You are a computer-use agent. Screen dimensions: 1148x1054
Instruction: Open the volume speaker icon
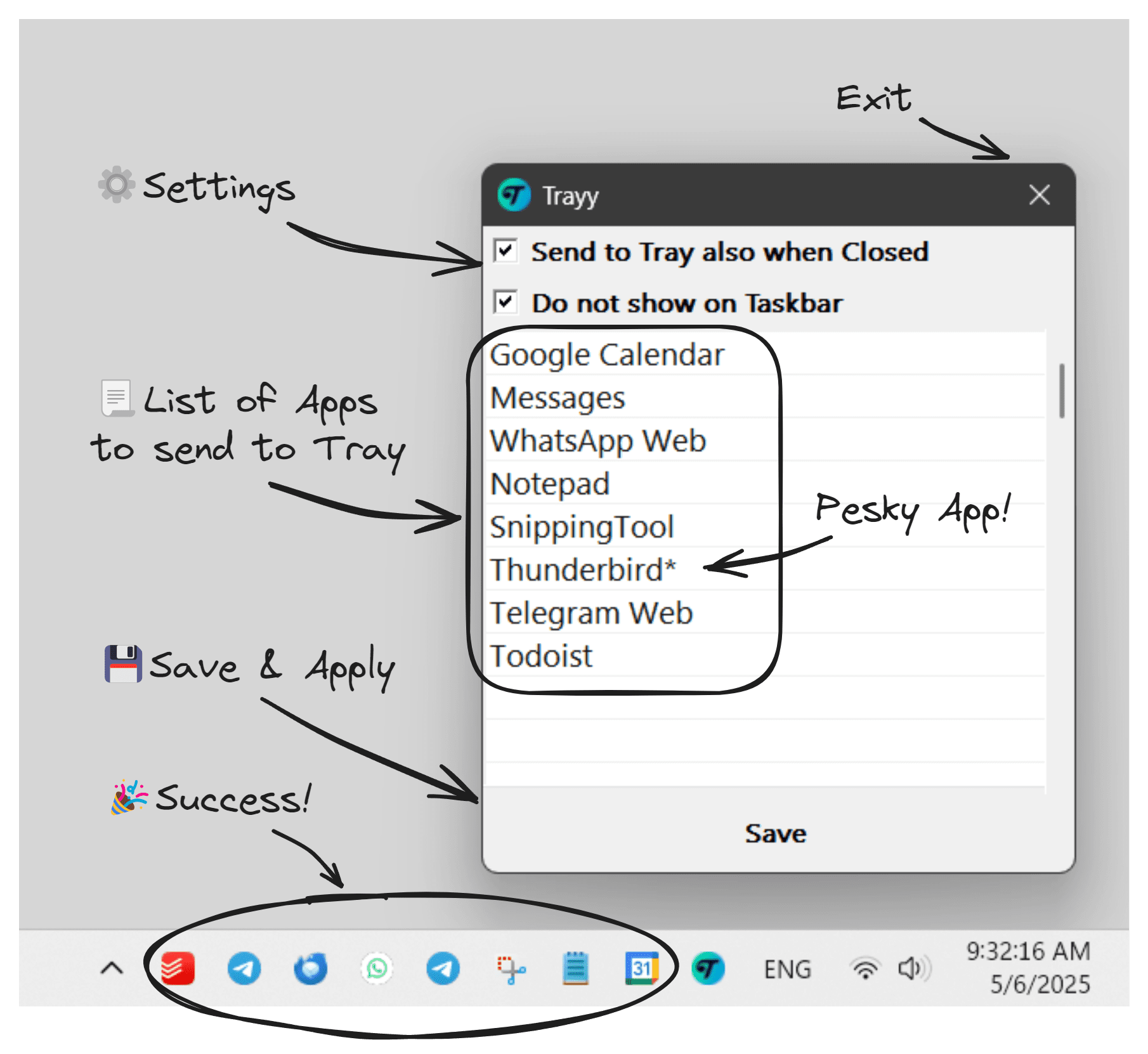pyautogui.click(x=914, y=968)
